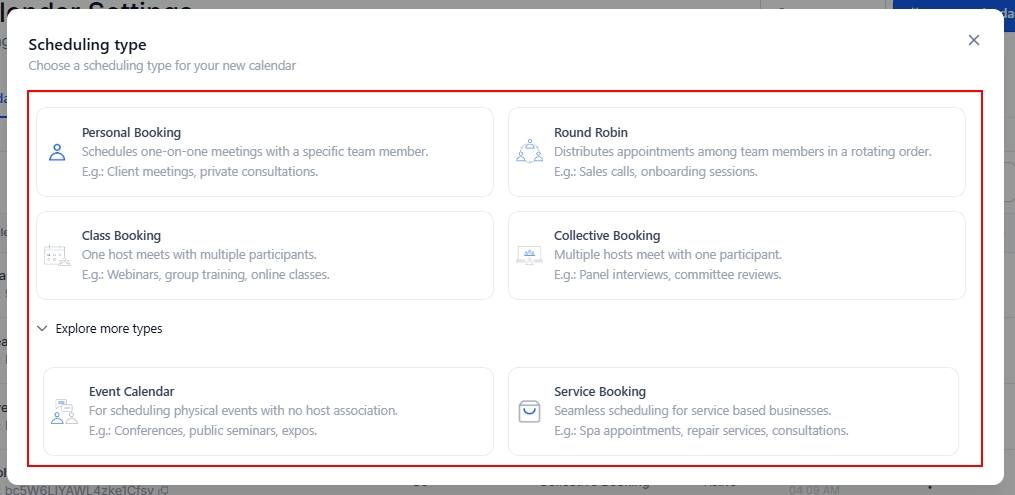Click the Round Robin rotating people icon
Image resolution: width=1015 pixels, height=495 pixels.
click(x=529, y=152)
